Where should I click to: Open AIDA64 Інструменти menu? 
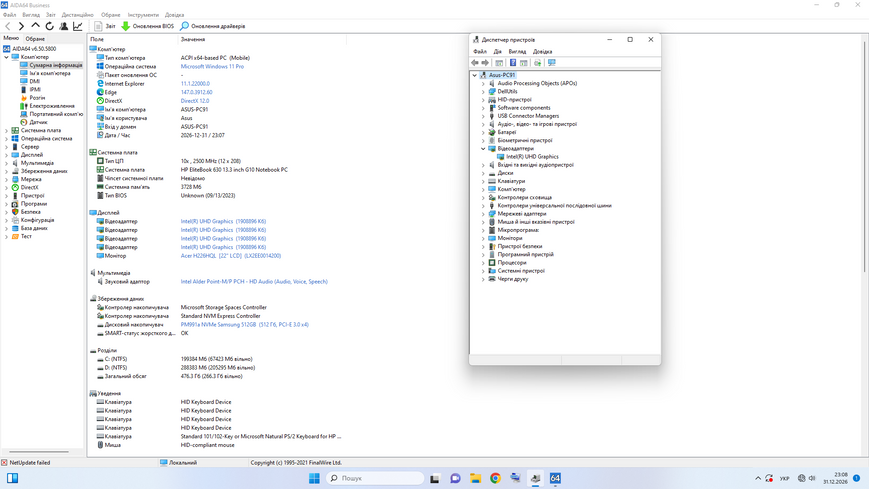tap(143, 15)
